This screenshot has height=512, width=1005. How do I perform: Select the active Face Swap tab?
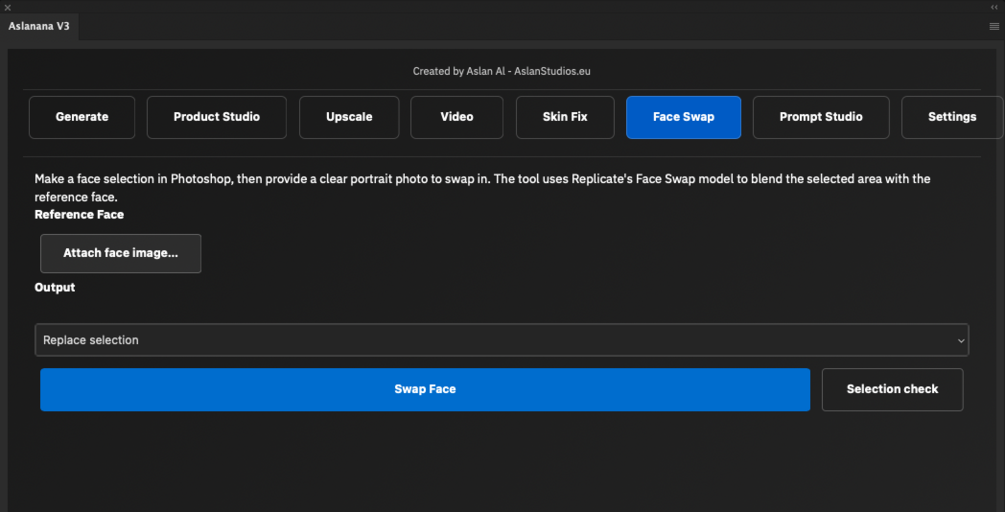(683, 117)
